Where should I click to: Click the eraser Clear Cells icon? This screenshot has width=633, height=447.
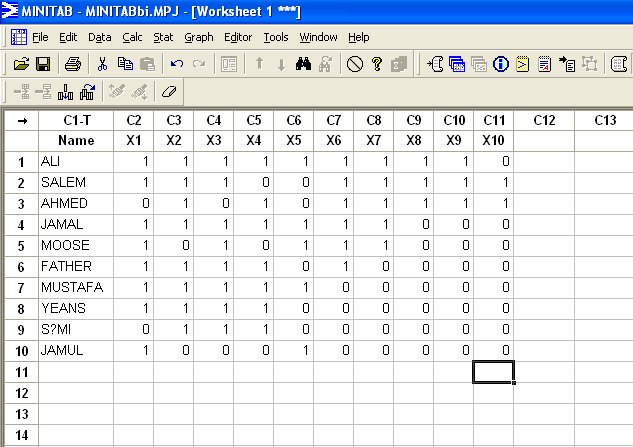pyautogui.click(x=167, y=91)
